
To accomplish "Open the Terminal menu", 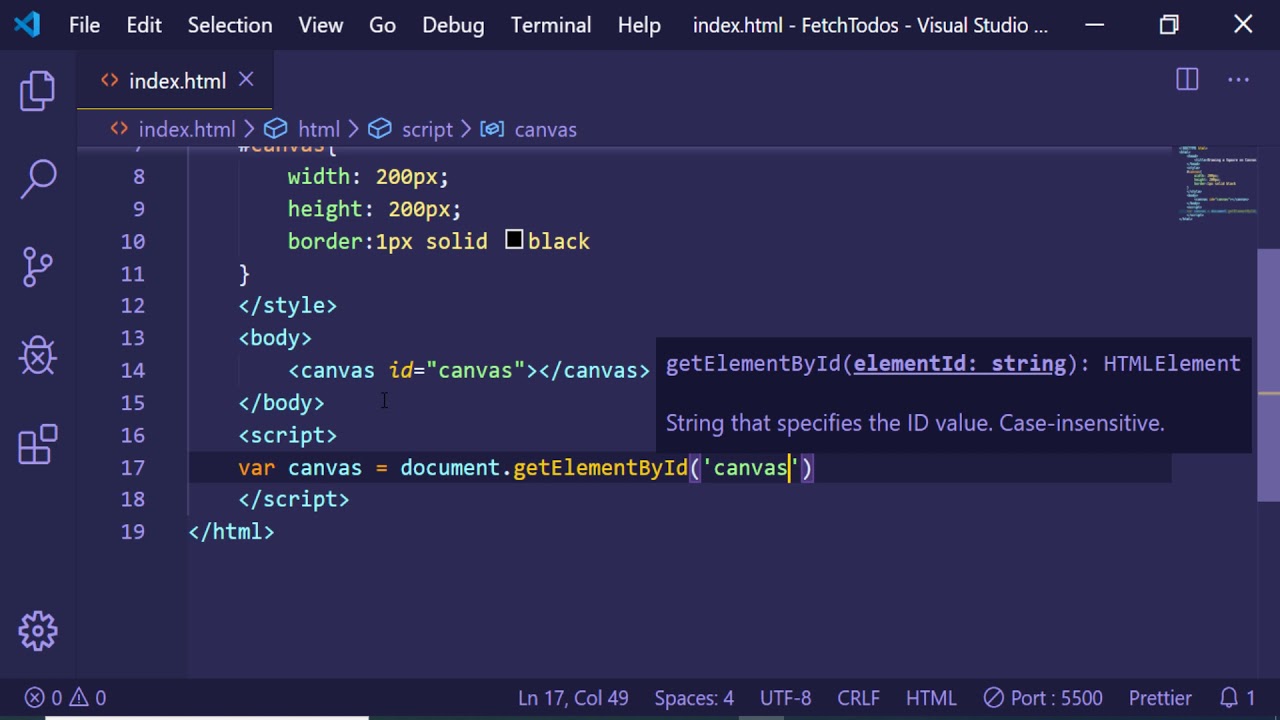I will coord(551,25).
